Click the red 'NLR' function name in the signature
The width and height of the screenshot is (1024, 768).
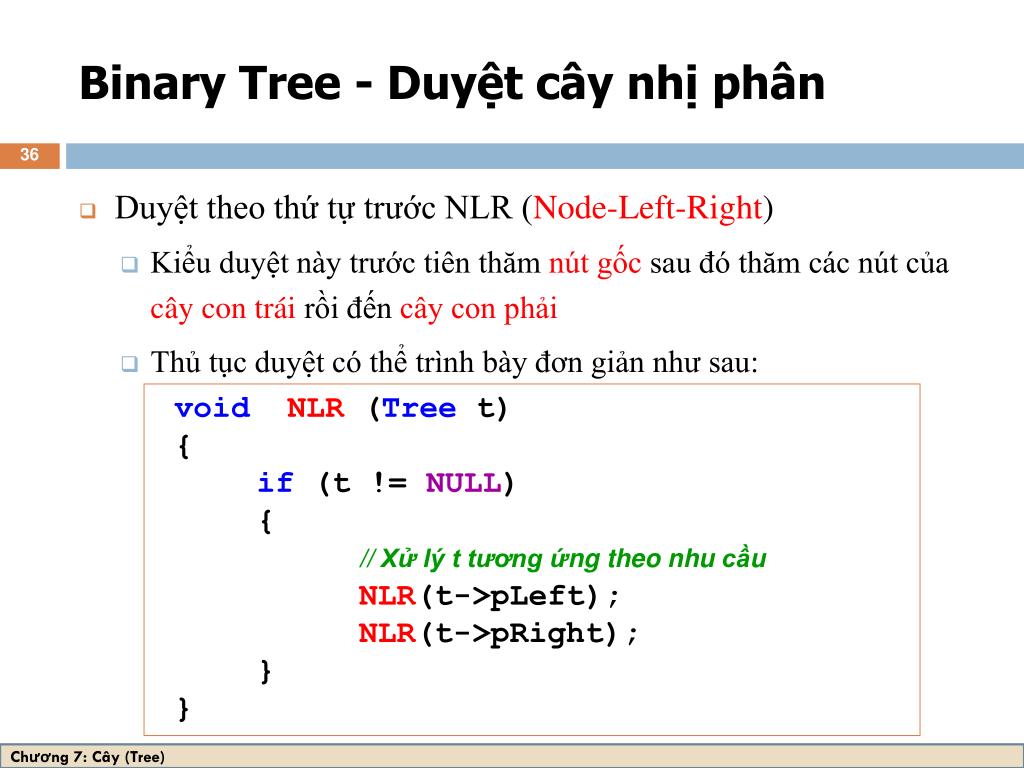(315, 408)
